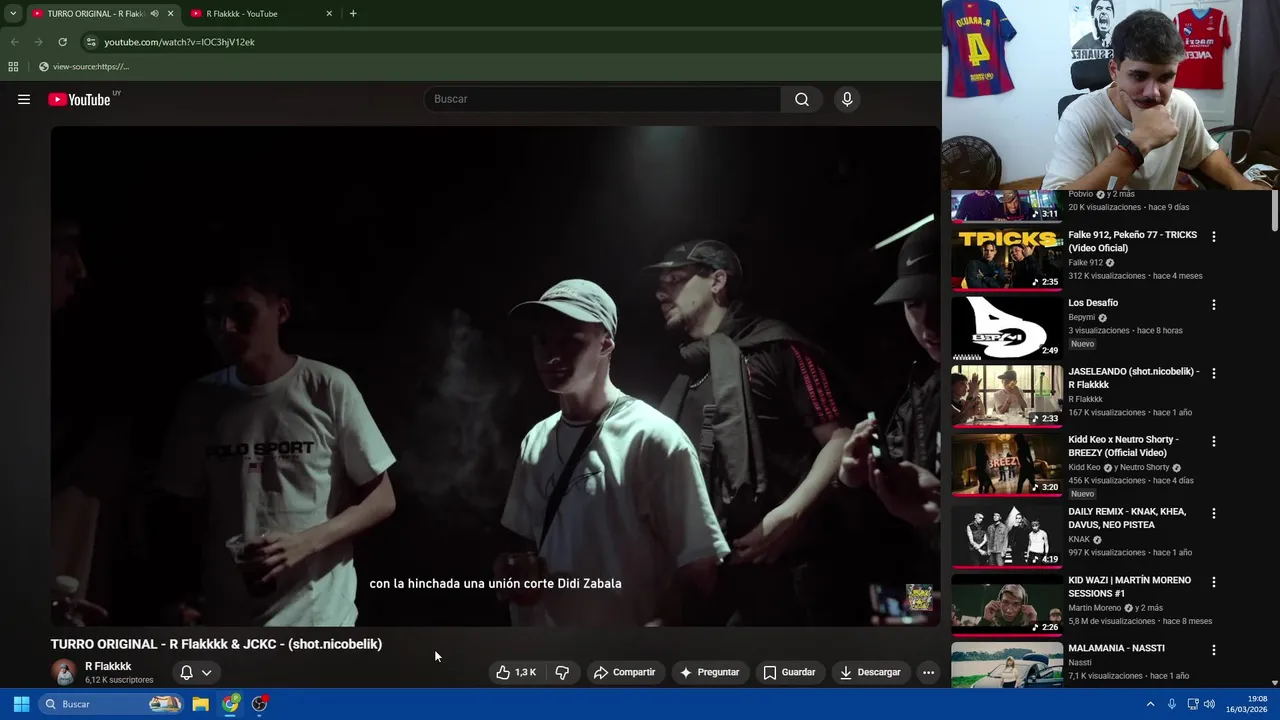
Task: Dislike the video with thumbs down
Action: tap(562, 672)
